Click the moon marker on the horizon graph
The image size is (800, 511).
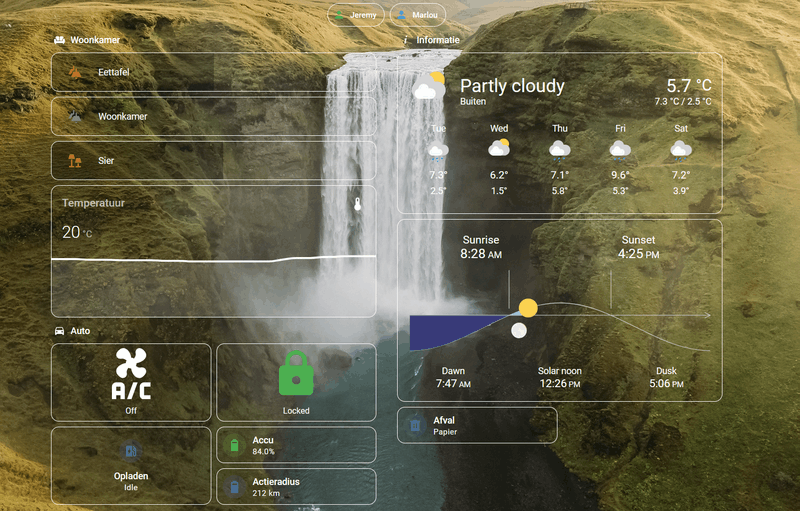click(519, 330)
